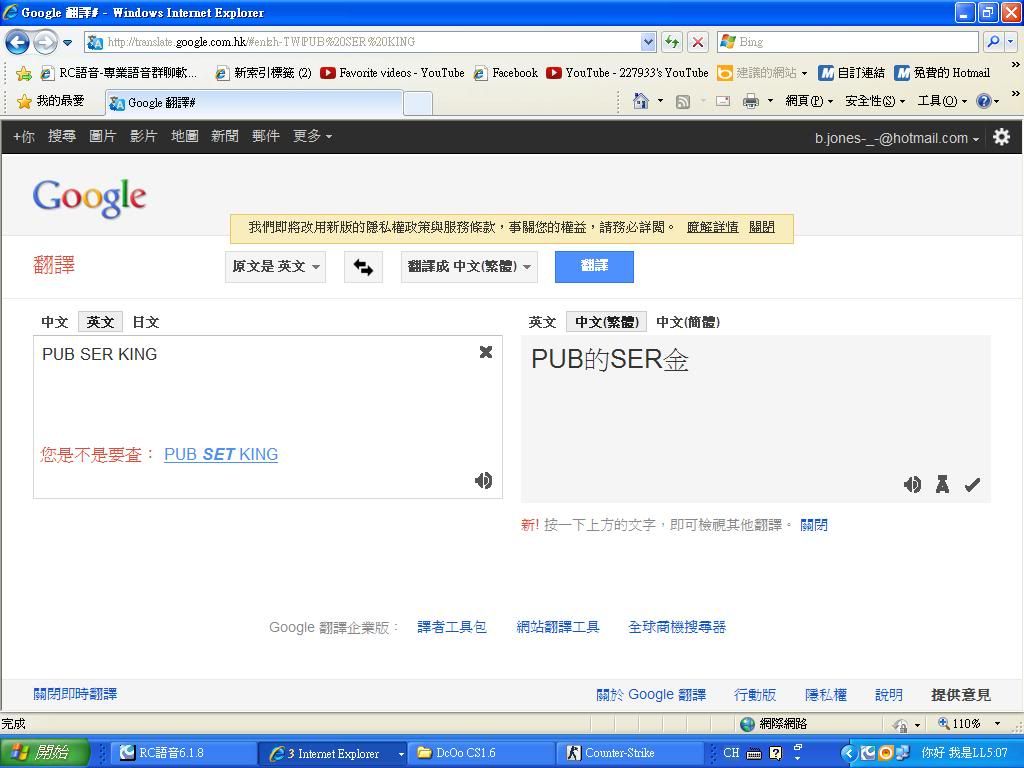Select 日文 as source language
This screenshot has height=768, width=1024.
146,322
